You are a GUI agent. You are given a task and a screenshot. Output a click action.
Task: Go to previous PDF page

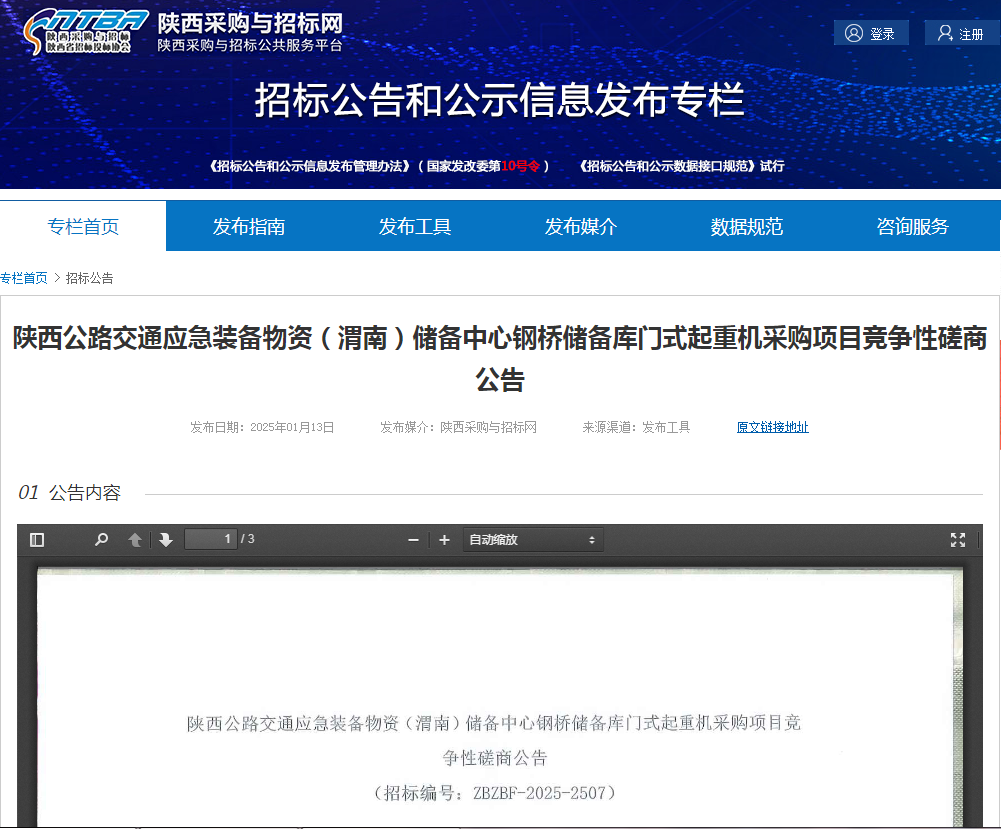tap(135, 540)
